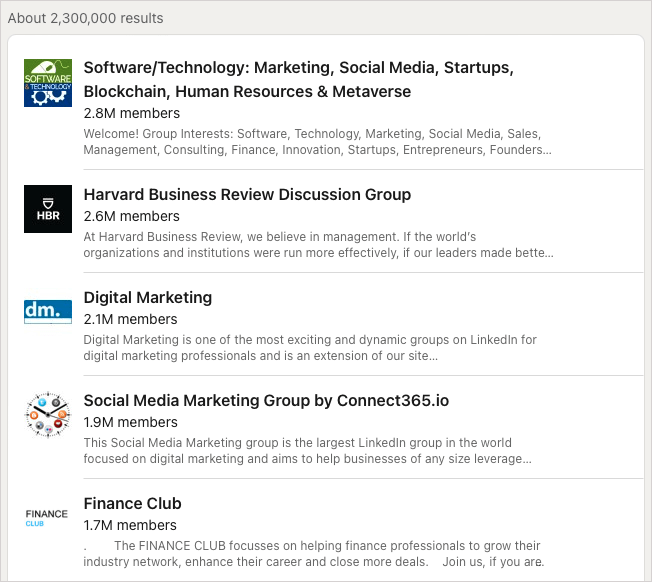The image size is (652, 582).
Task: Click the Software & Technology group logo
Action: (48, 83)
